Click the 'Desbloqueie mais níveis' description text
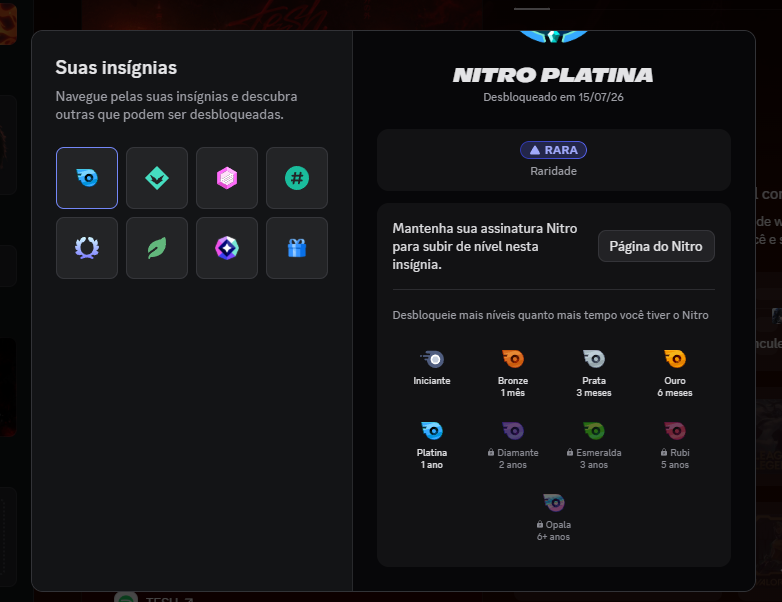The image size is (782, 602). click(551, 315)
